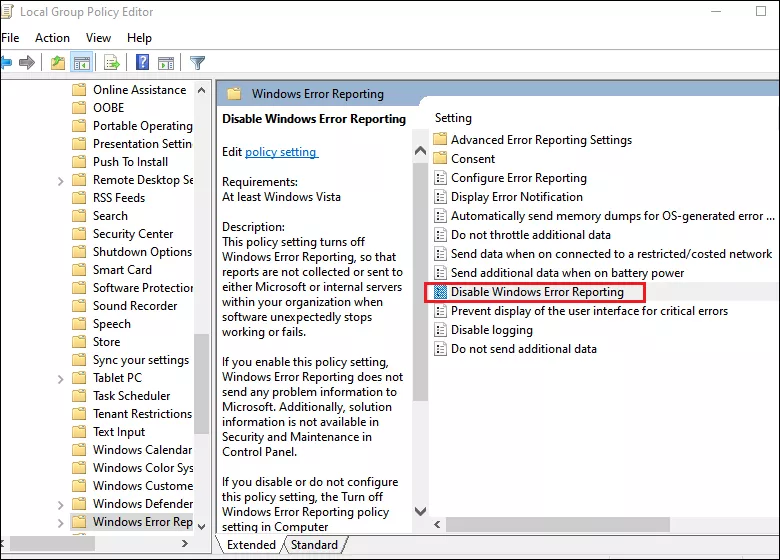Select Presentation Settings in the tree
Viewport: 780px width, 560px height.
(x=142, y=144)
